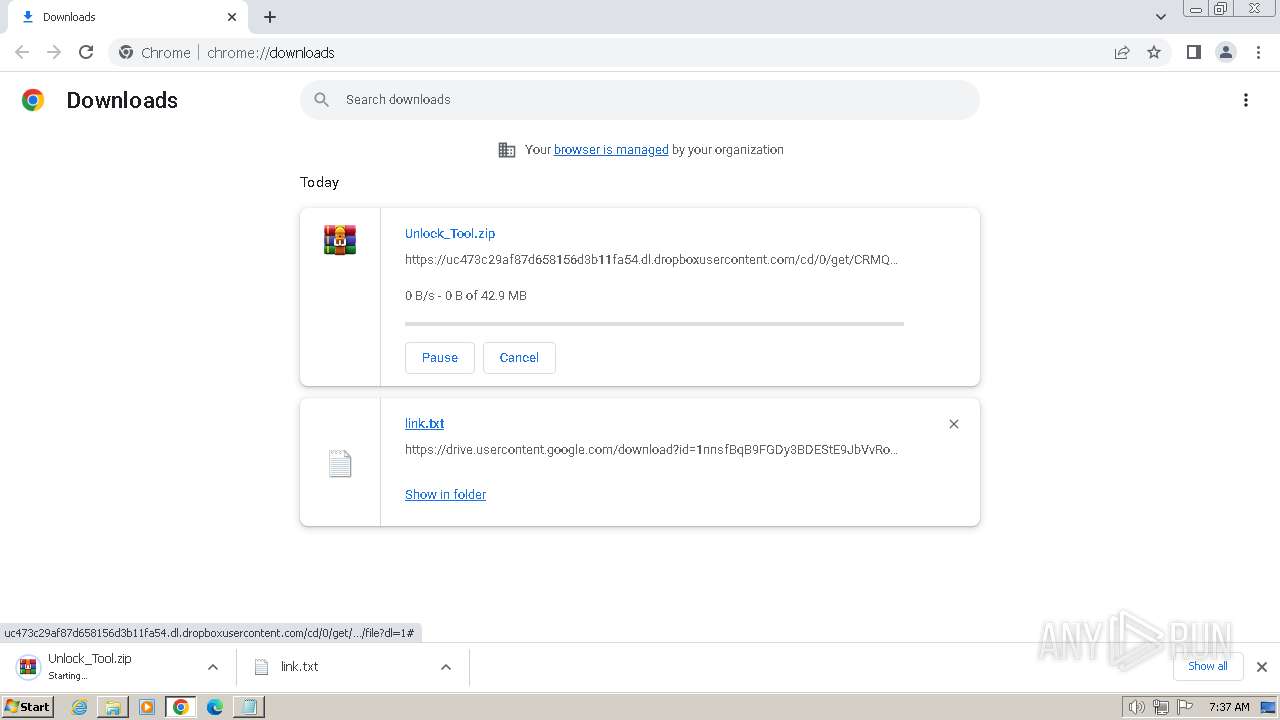Click the browser forward arrow

point(54,52)
